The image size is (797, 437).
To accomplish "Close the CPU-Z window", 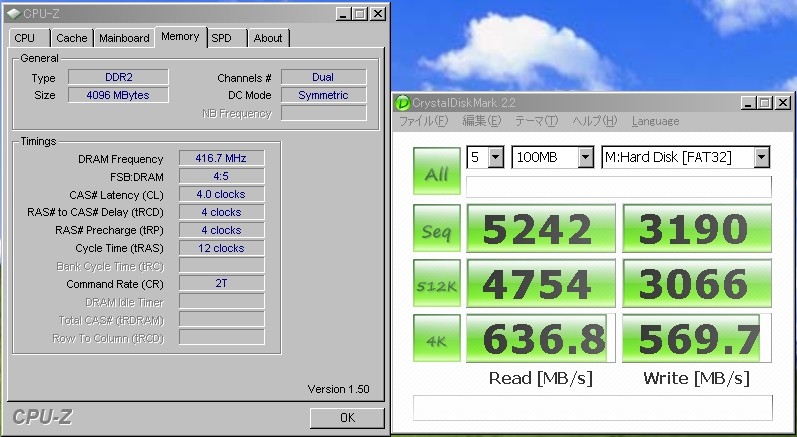I will 377,14.
